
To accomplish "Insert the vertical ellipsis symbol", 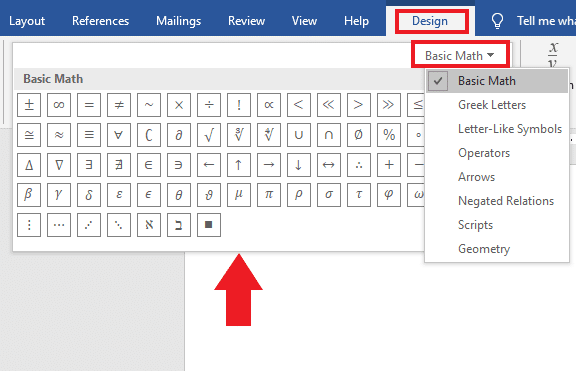I will [x=29, y=225].
